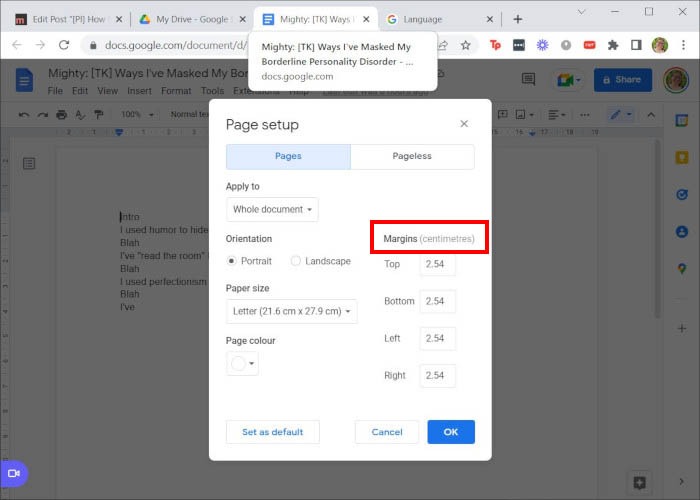Open the Extensions puzzle icon
Screen dimensions: 700x500
coord(613,45)
